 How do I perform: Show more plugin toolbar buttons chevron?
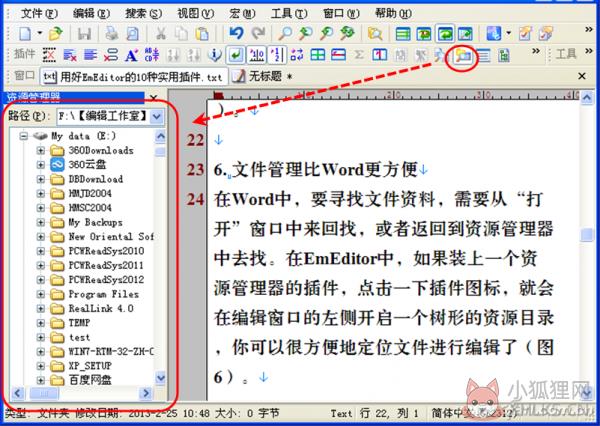[536, 51]
